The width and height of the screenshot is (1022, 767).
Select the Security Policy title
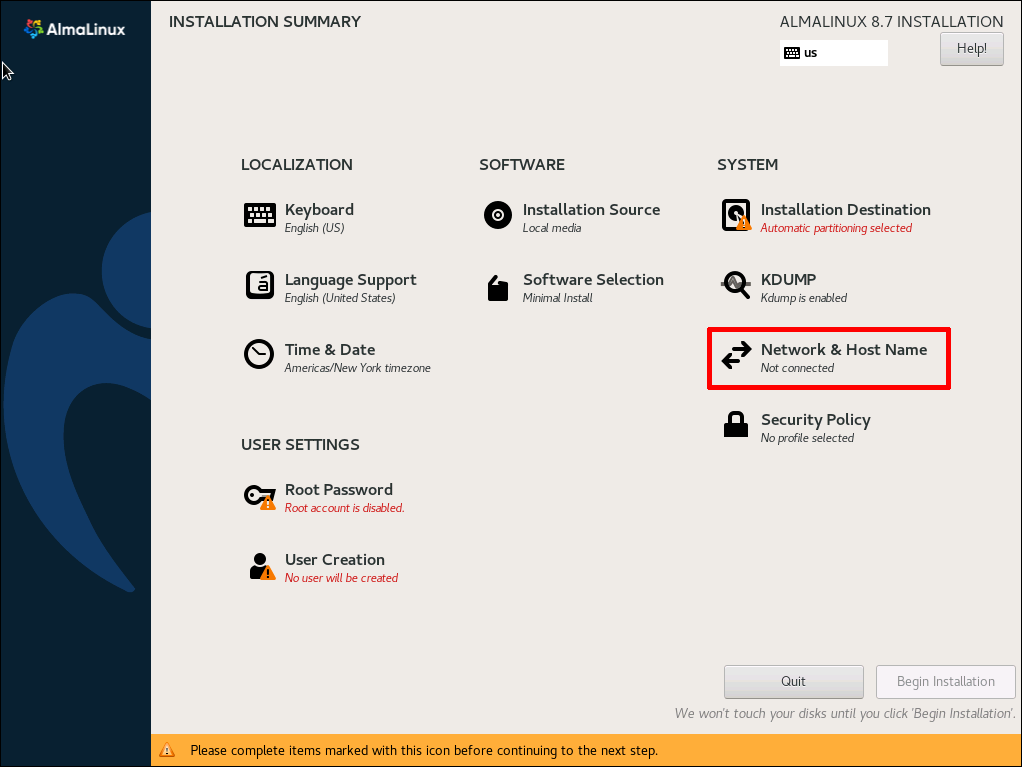click(815, 420)
